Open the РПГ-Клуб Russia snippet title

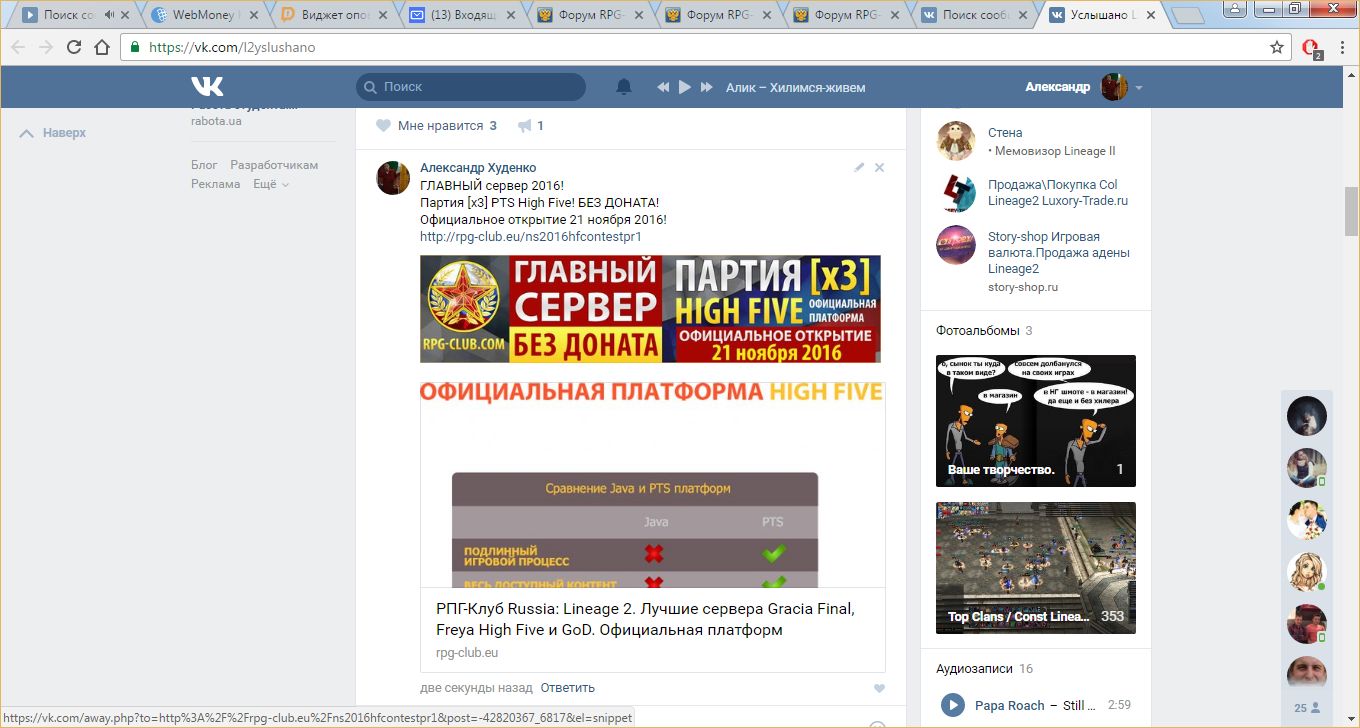click(x=645, y=619)
